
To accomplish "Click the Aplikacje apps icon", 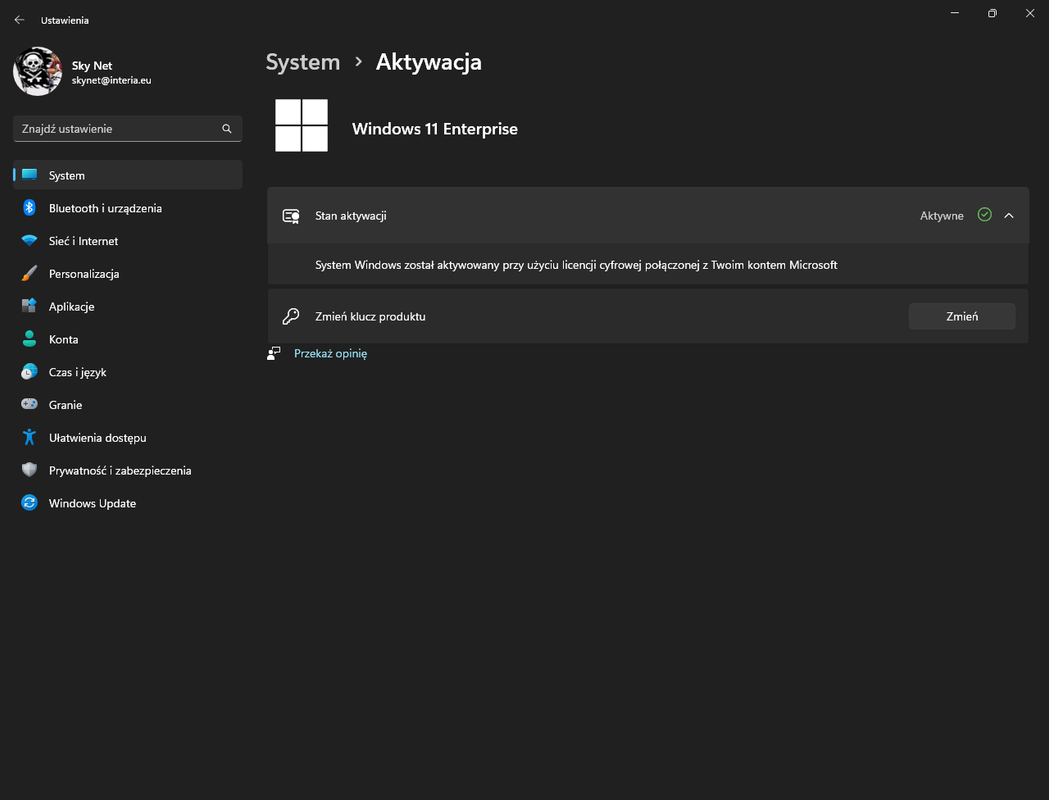I will [x=29, y=306].
